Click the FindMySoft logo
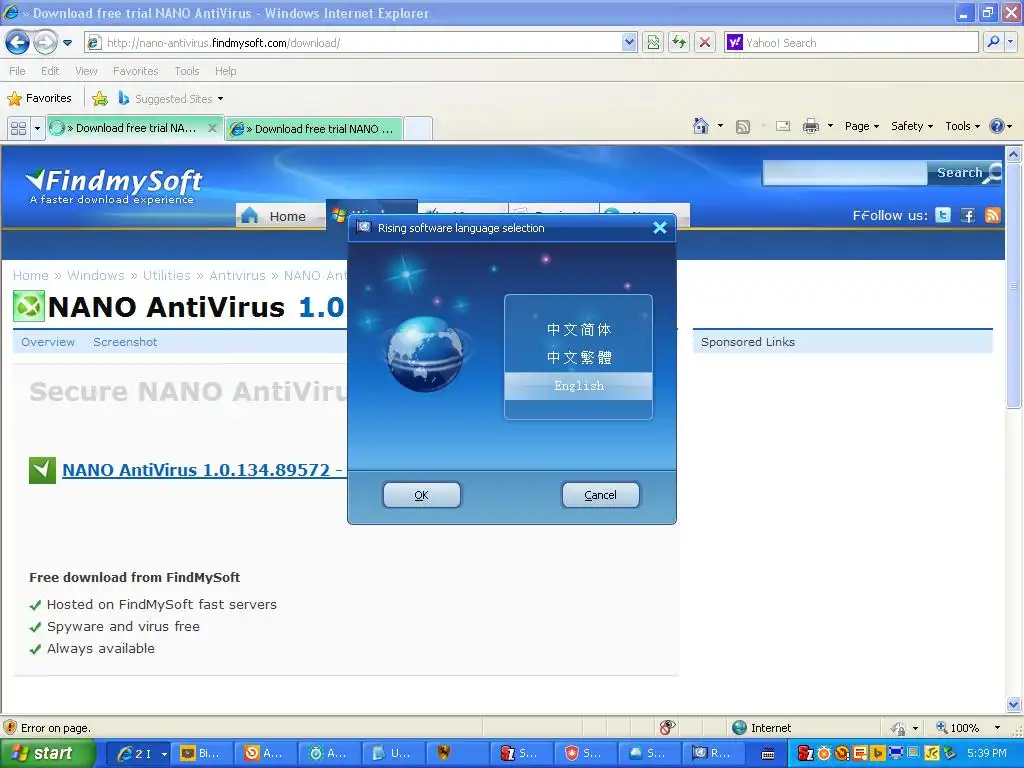Screen dimensions: 1024x768 pos(114,185)
